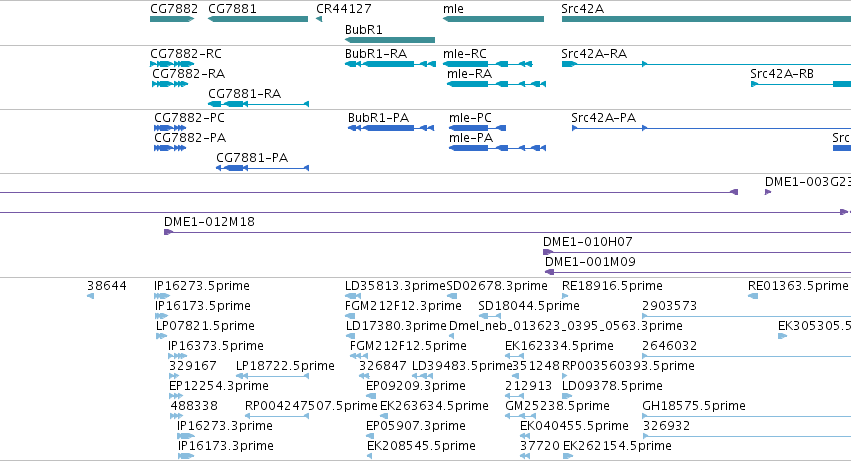The width and height of the screenshot is (851, 461).
Task: Open the LP07821.5prime EST label
Action: (x=205, y=326)
